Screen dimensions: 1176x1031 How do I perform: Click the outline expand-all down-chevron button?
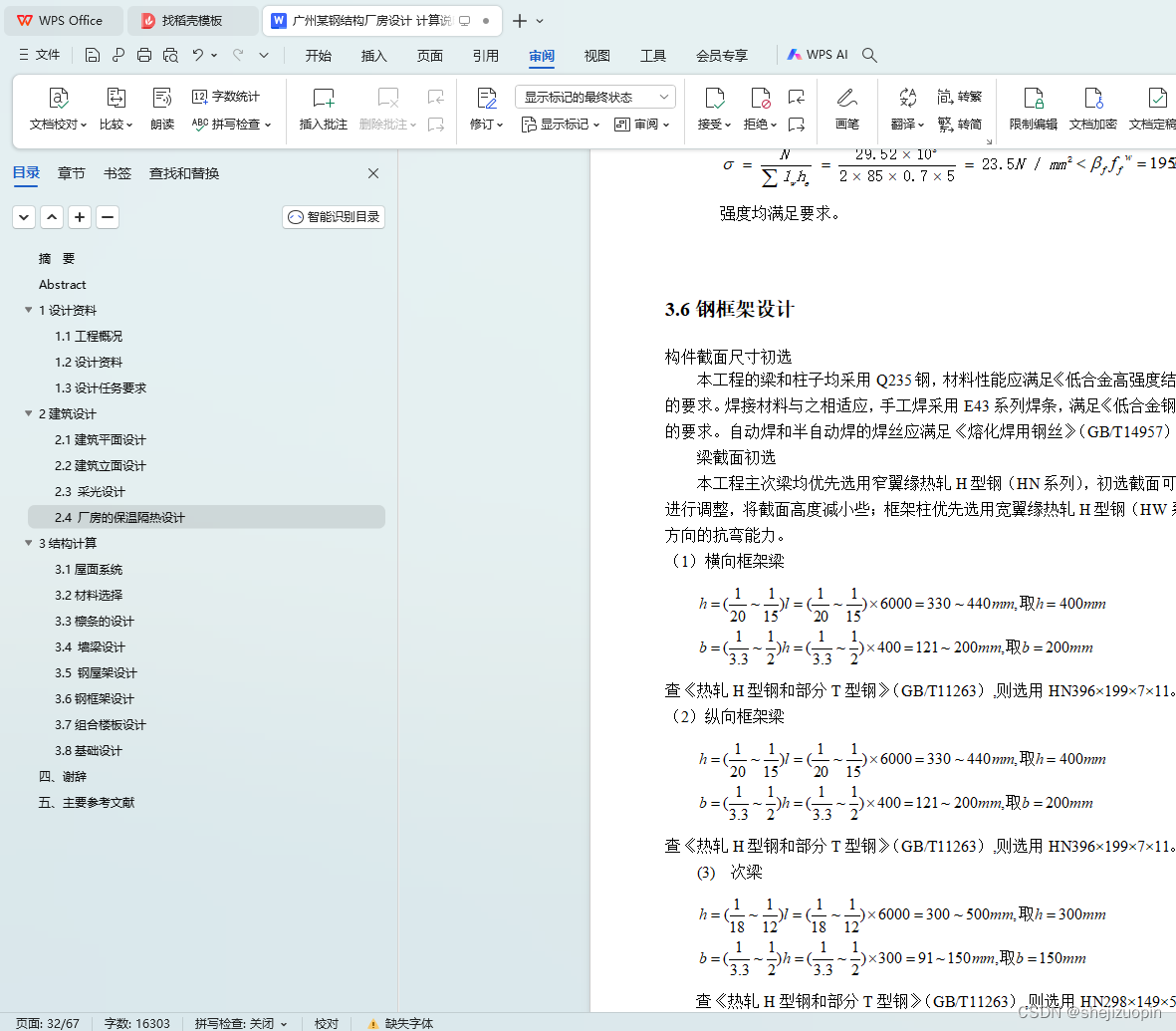point(24,217)
